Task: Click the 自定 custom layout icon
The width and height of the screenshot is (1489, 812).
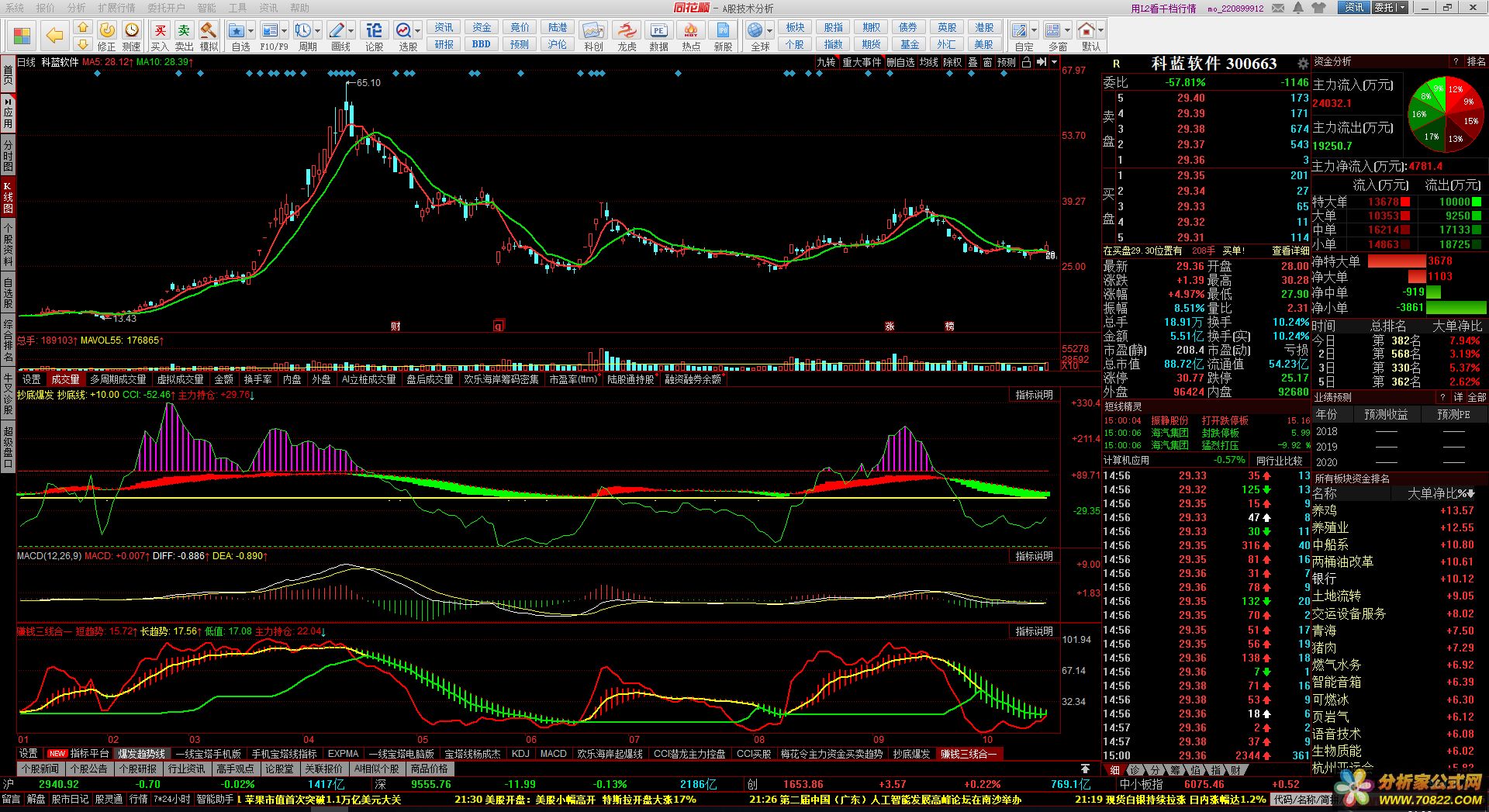Action: (x=1019, y=30)
